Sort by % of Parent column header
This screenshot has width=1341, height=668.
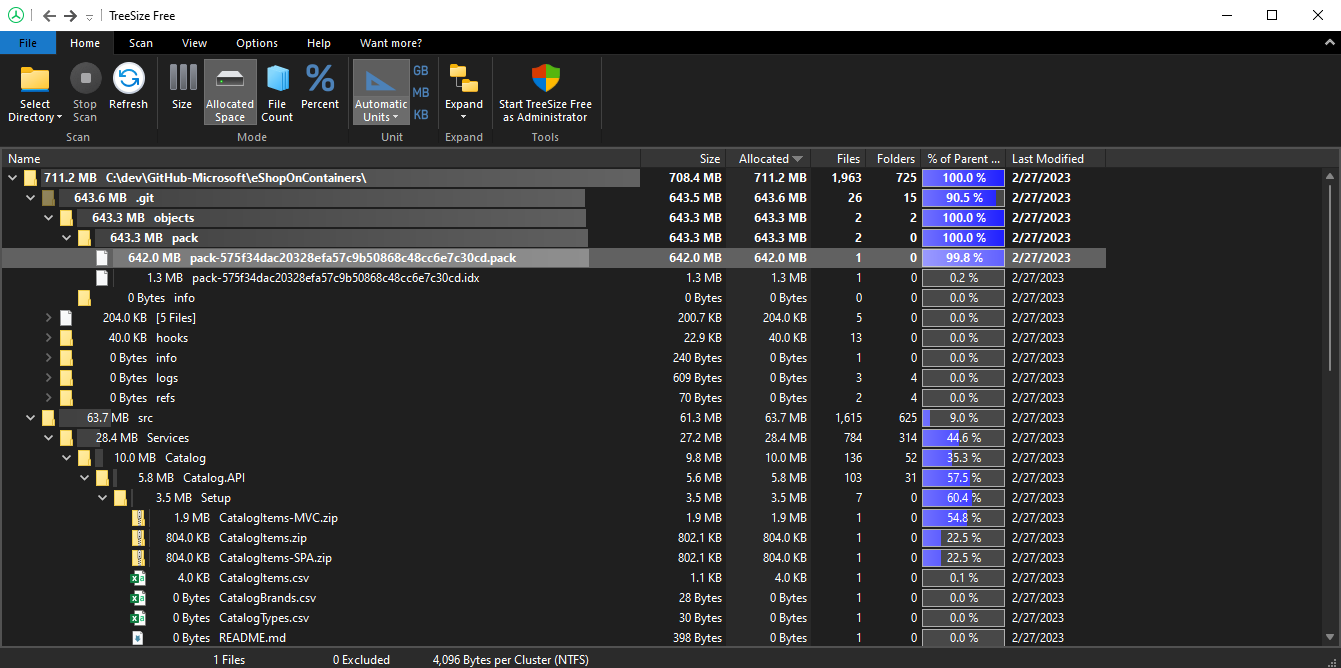tap(963, 158)
